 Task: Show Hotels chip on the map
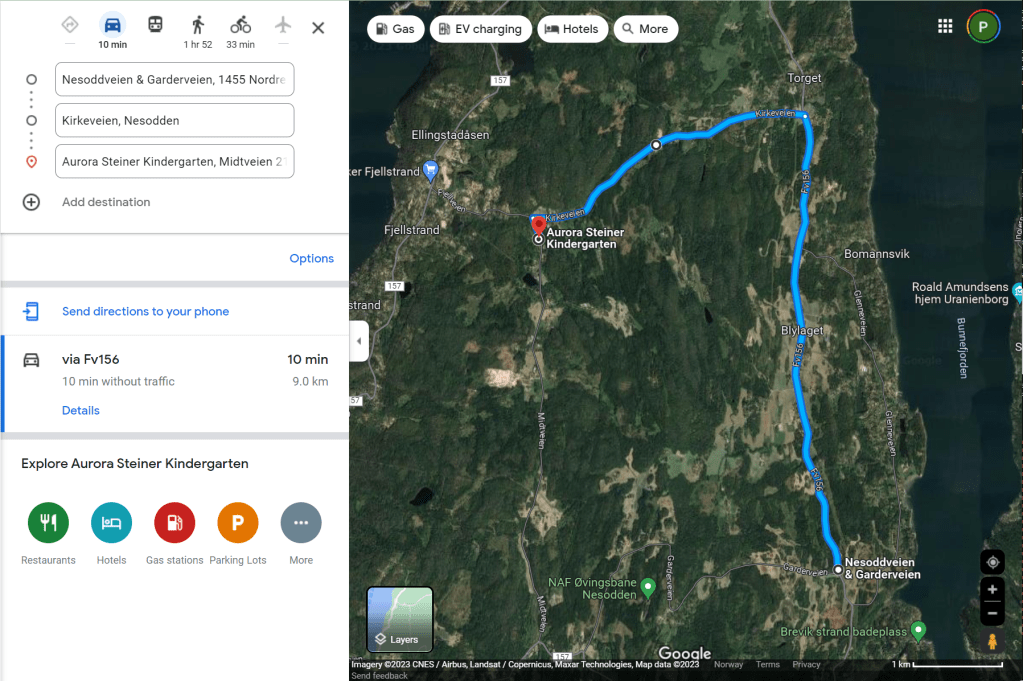point(572,29)
